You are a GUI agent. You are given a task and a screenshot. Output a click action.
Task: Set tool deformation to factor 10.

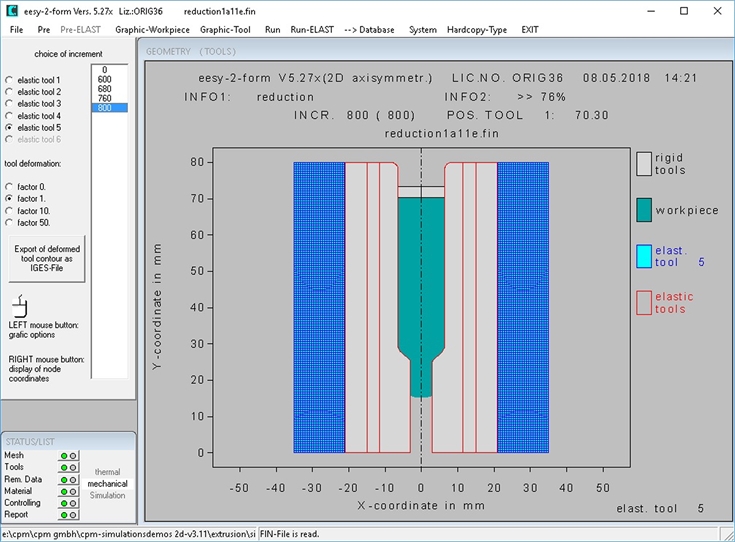[10, 211]
